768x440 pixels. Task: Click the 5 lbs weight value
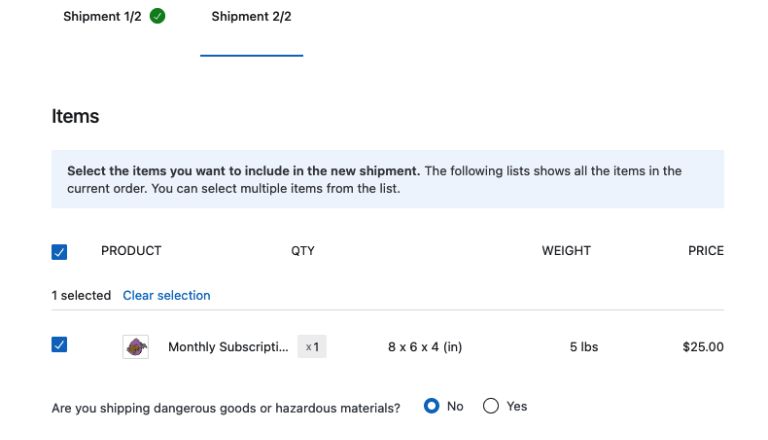(x=583, y=347)
